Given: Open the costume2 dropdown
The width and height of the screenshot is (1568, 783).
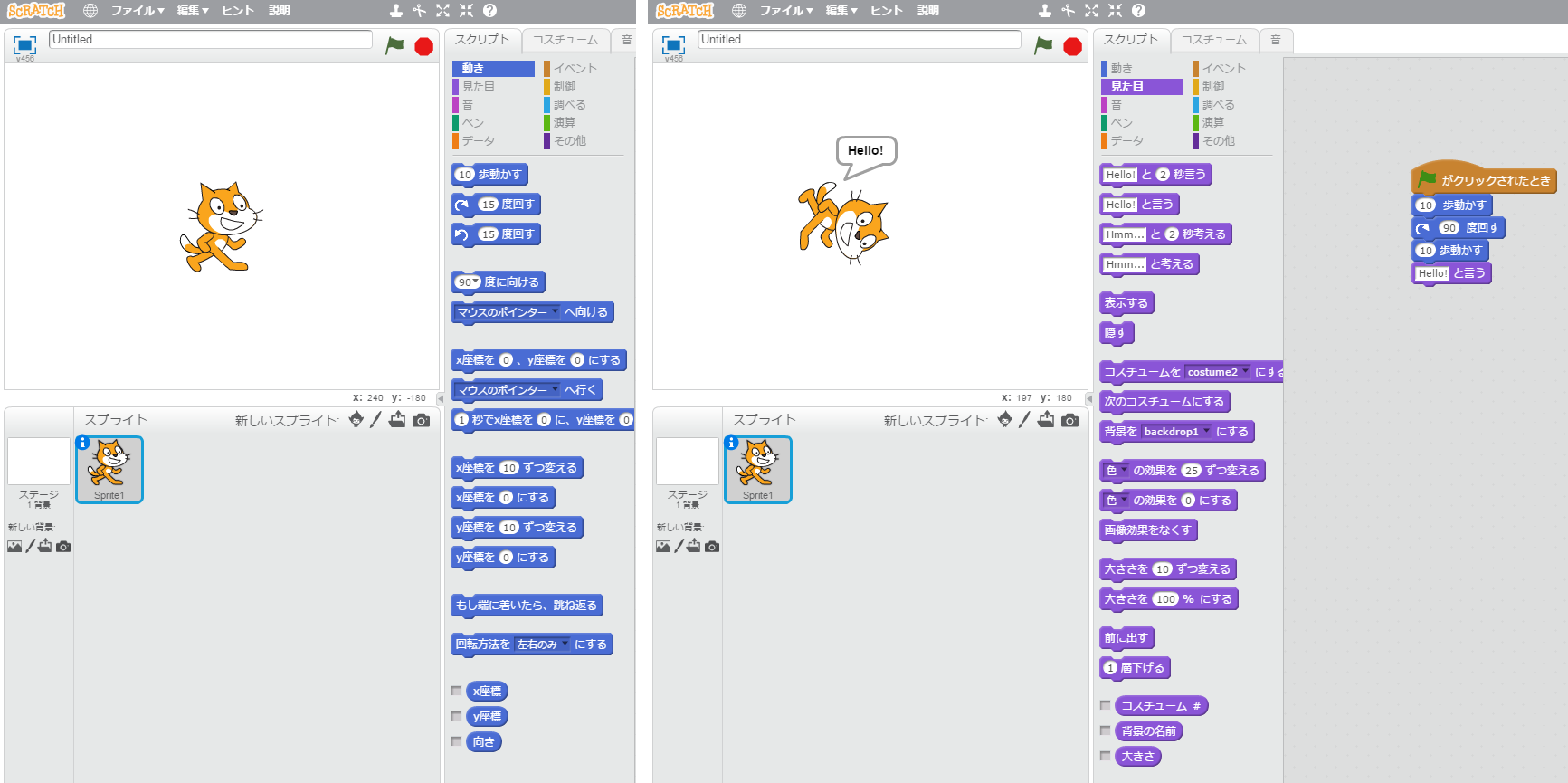Looking at the screenshot, I should tap(1218, 372).
